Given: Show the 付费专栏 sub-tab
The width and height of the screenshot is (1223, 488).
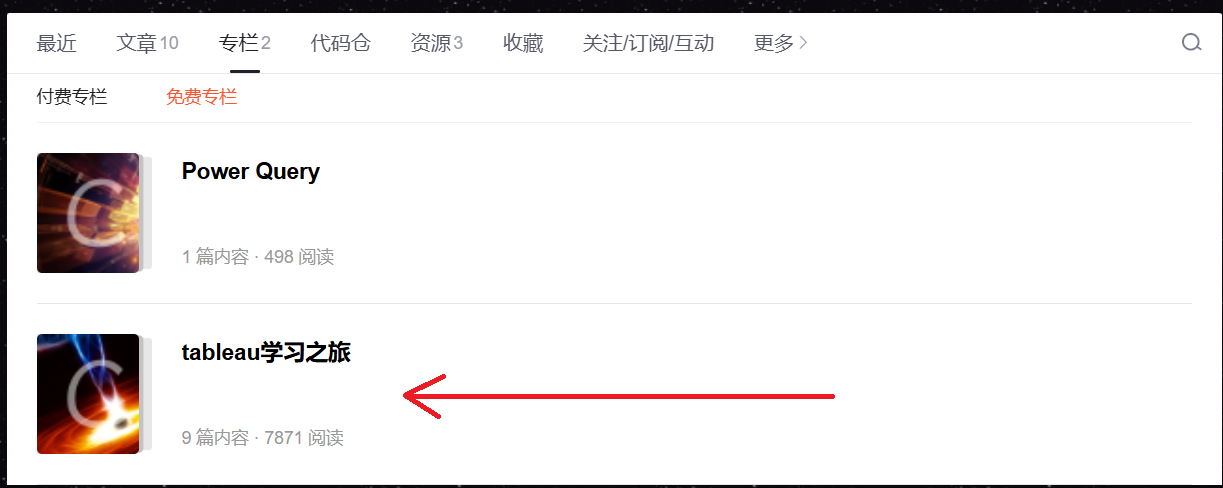Looking at the screenshot, I should coord(72,97).
